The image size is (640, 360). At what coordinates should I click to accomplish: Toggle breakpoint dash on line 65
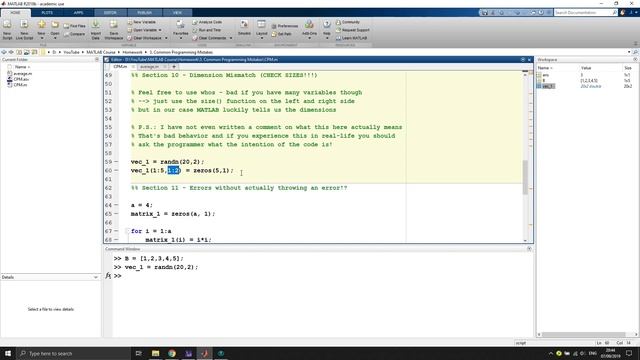click(116, 214)
